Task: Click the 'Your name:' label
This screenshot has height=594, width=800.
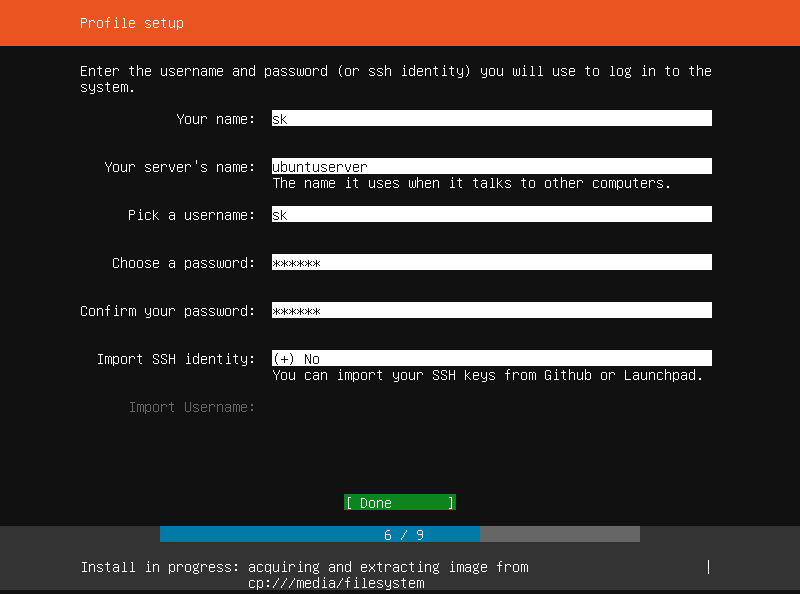Action: coord(215,119)
